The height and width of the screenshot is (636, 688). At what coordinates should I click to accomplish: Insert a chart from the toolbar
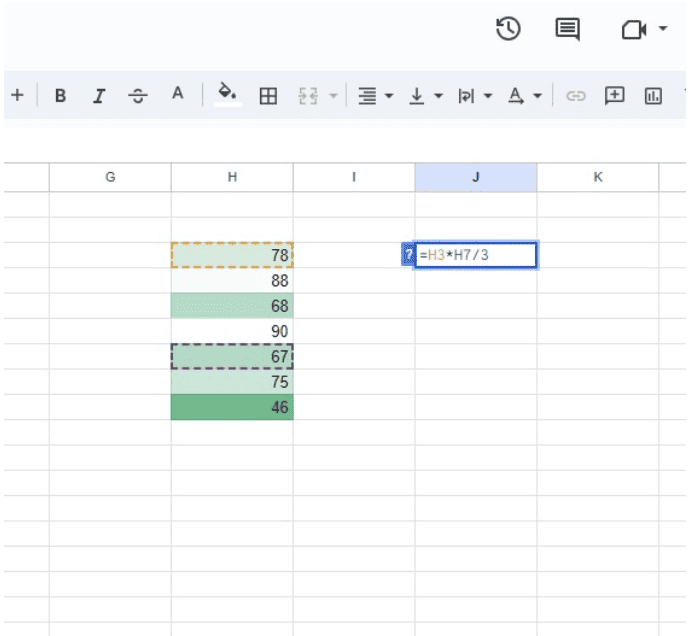pyautogui.click(x=653, y=96)
